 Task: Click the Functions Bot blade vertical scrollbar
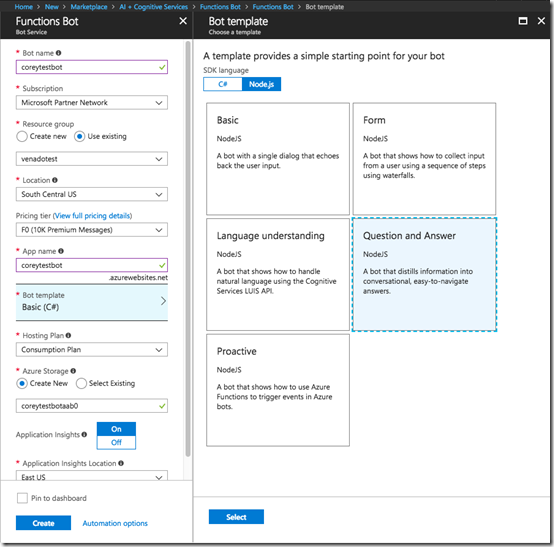[x=188, y=249]
